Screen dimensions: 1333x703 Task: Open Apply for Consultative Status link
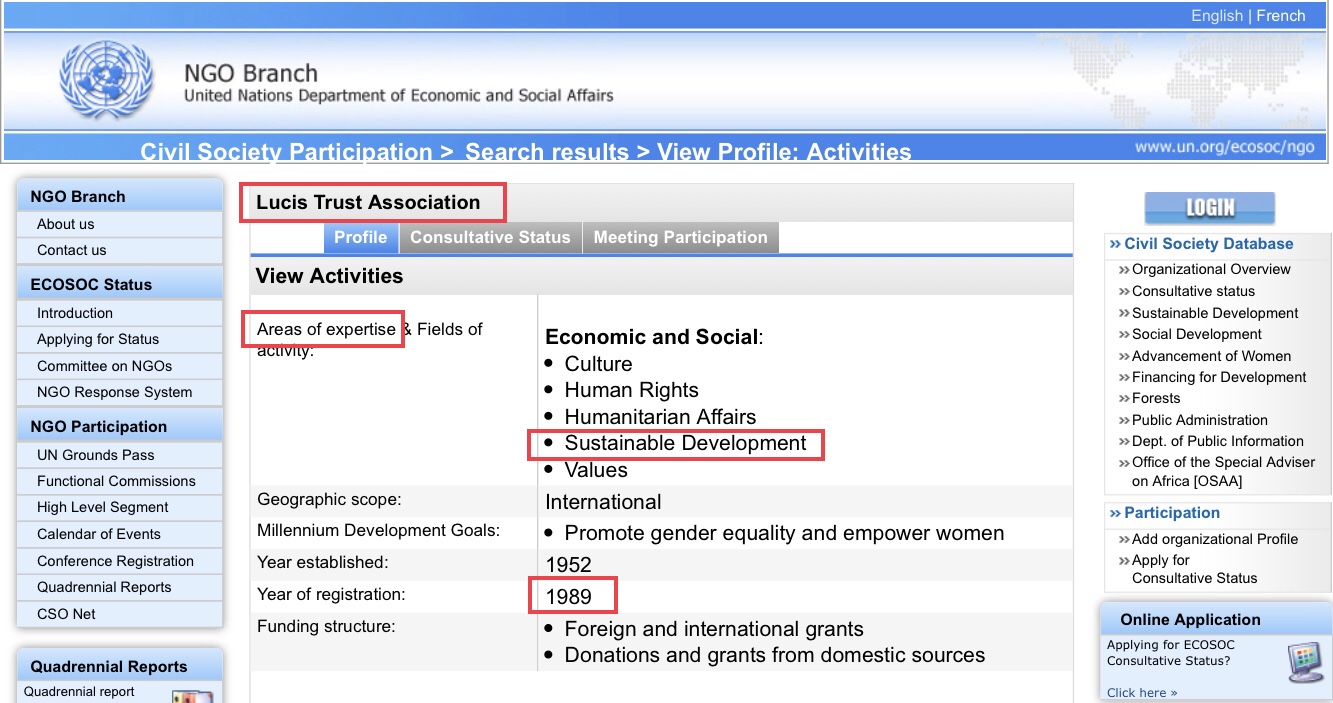pos(1194,569)
